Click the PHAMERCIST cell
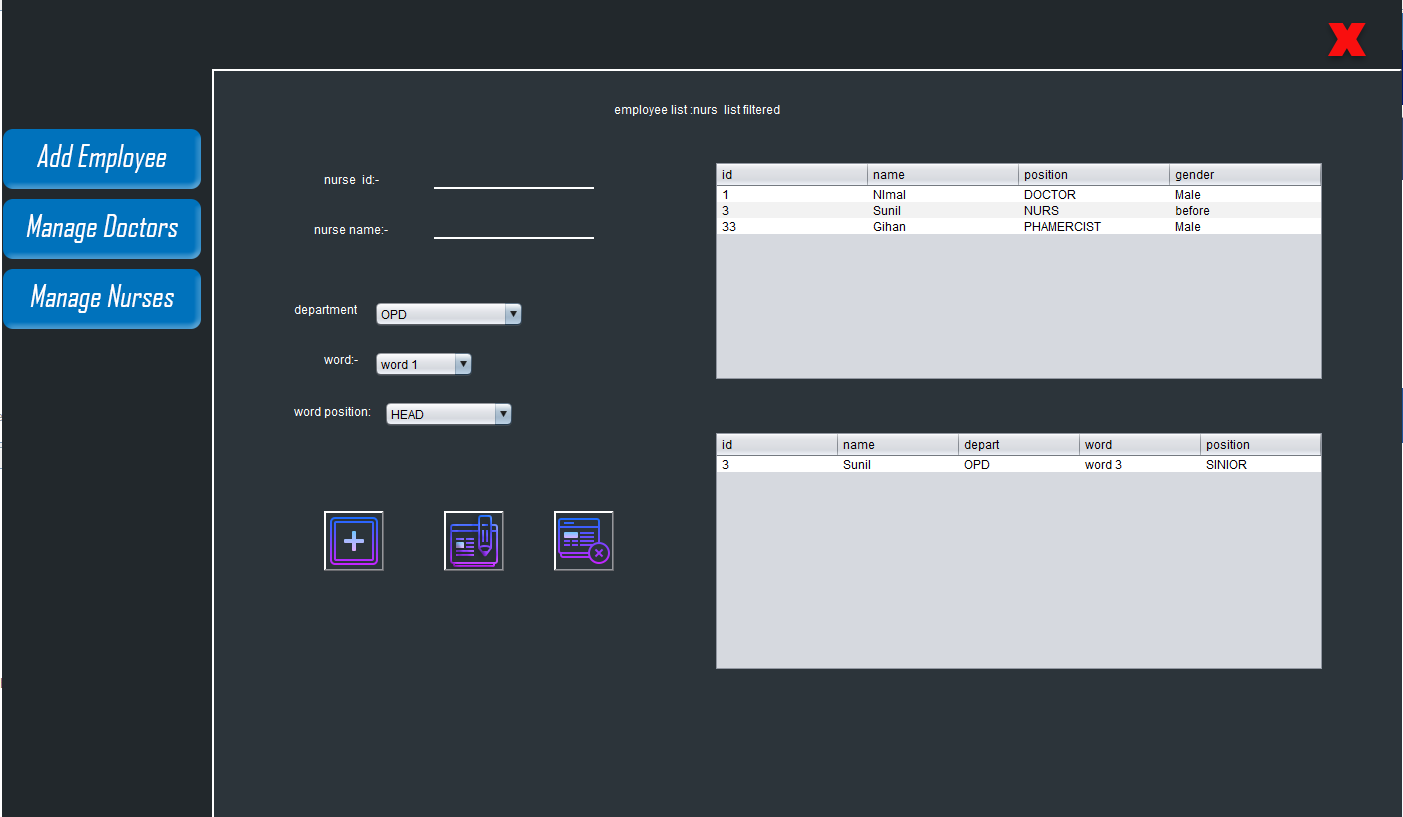 [1094, 227]
